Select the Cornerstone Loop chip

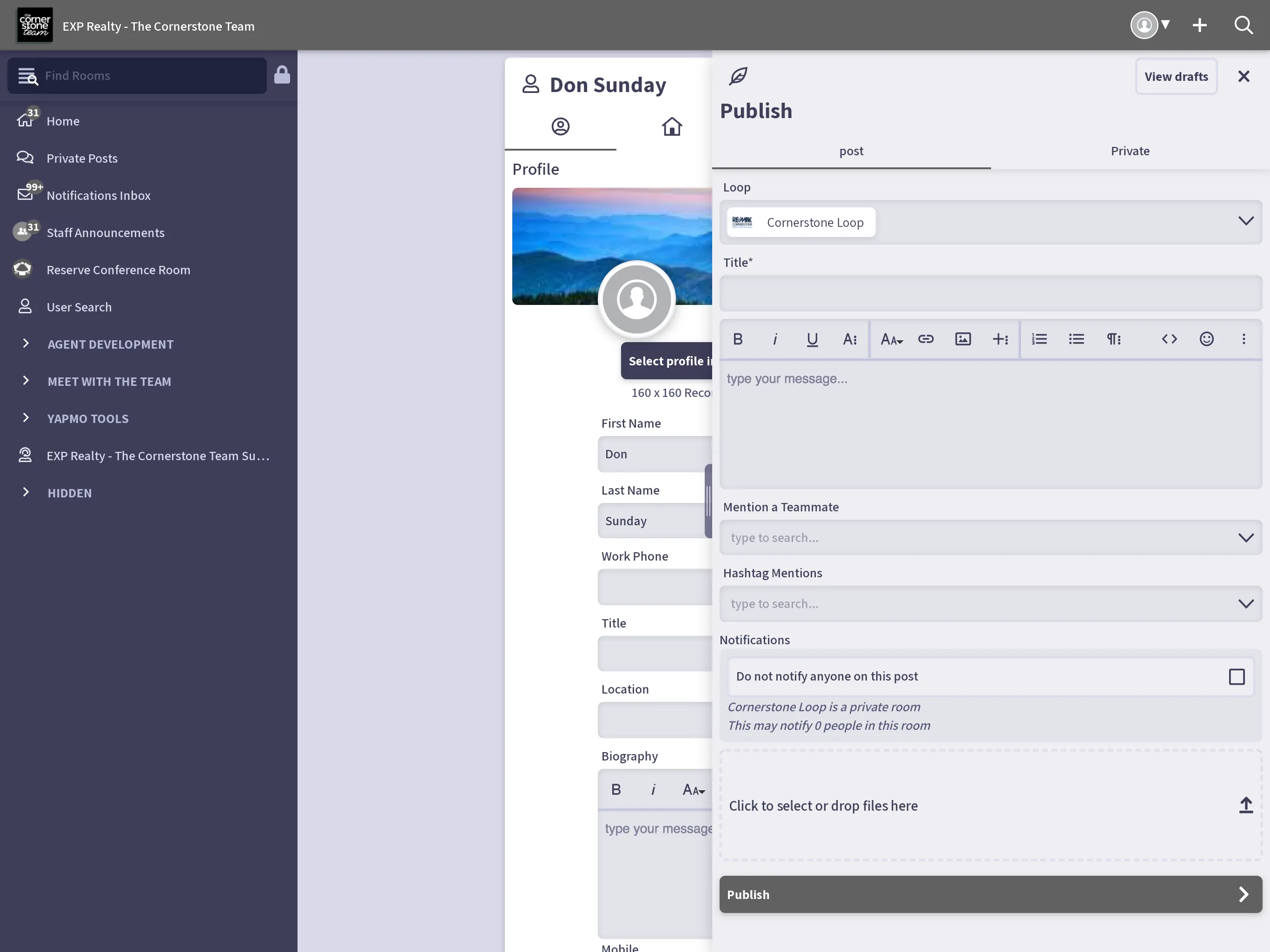[801, 222]
